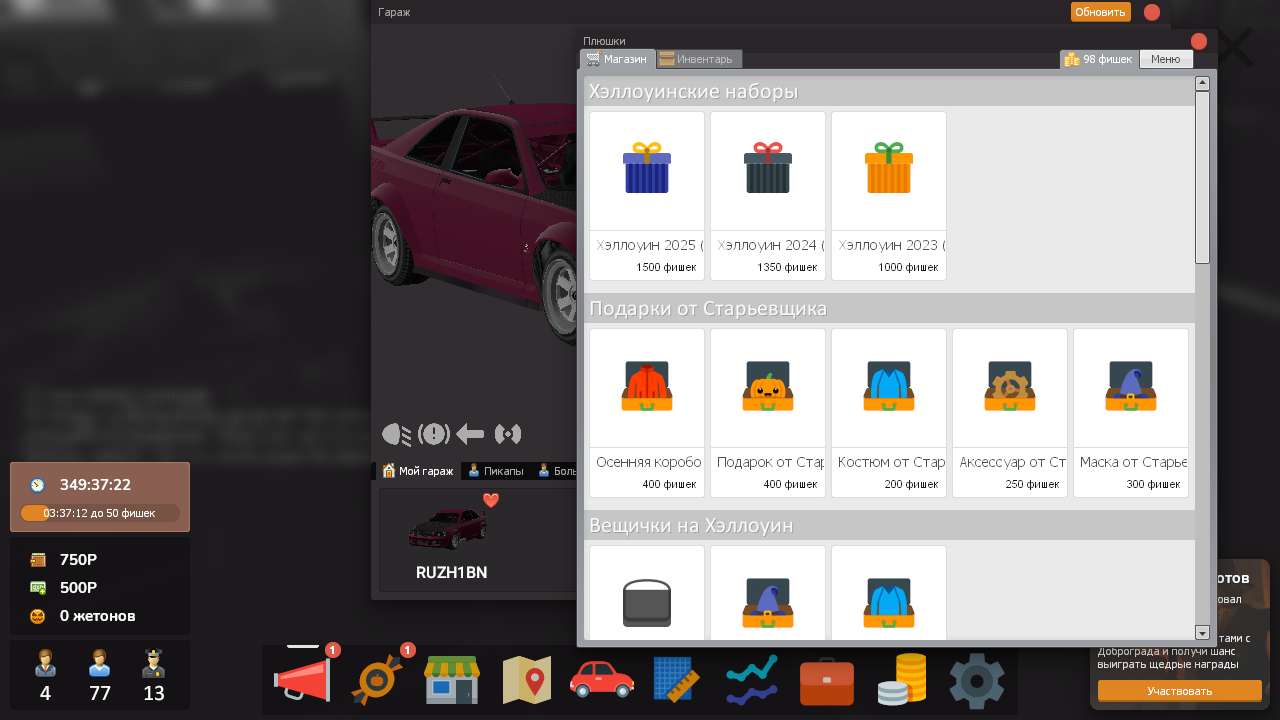Open the Меню dropdown button

[x=1166, y=59]
